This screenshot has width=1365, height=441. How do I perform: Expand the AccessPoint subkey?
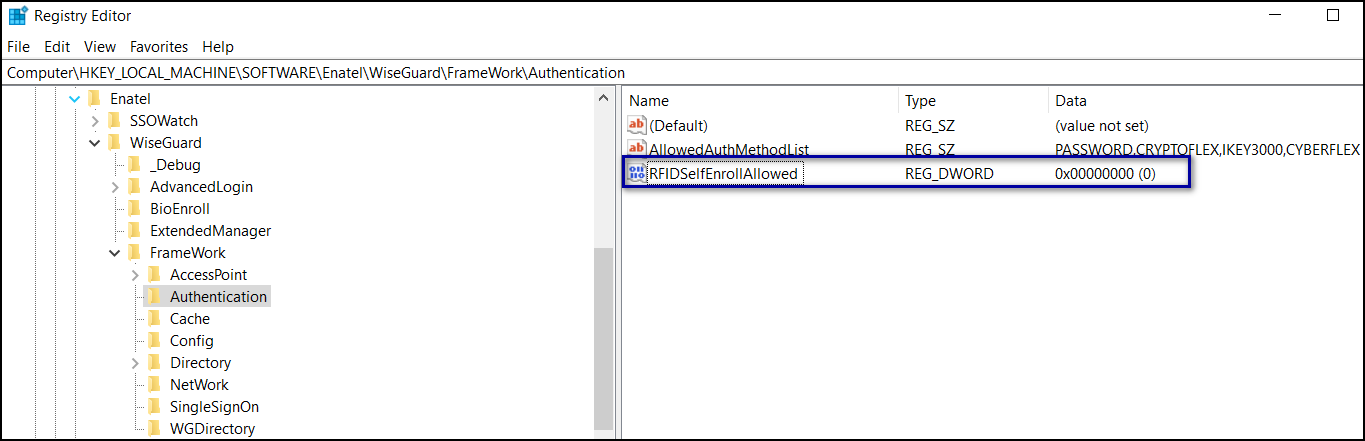135,275
